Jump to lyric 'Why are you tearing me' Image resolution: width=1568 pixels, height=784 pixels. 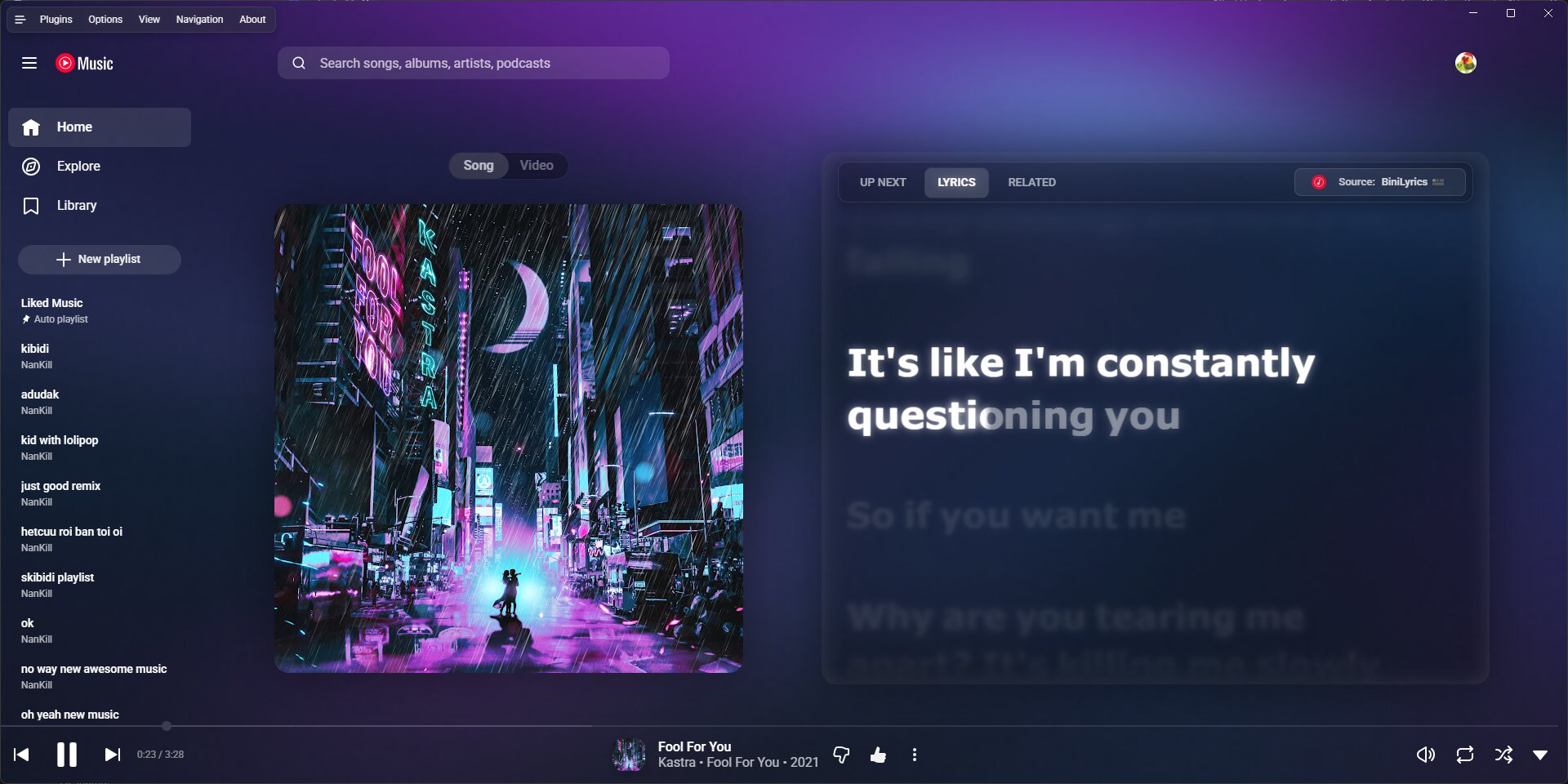pos(1075,617)
